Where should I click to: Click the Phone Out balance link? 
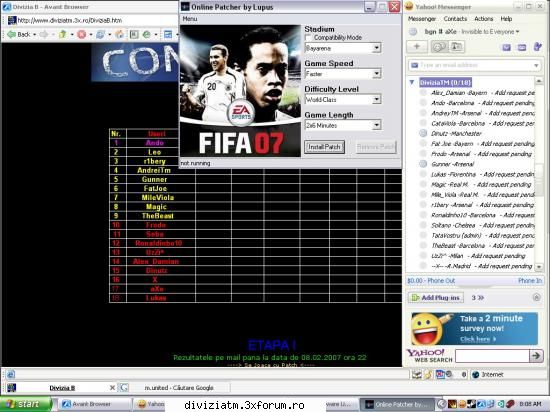(x=431, y=281)
